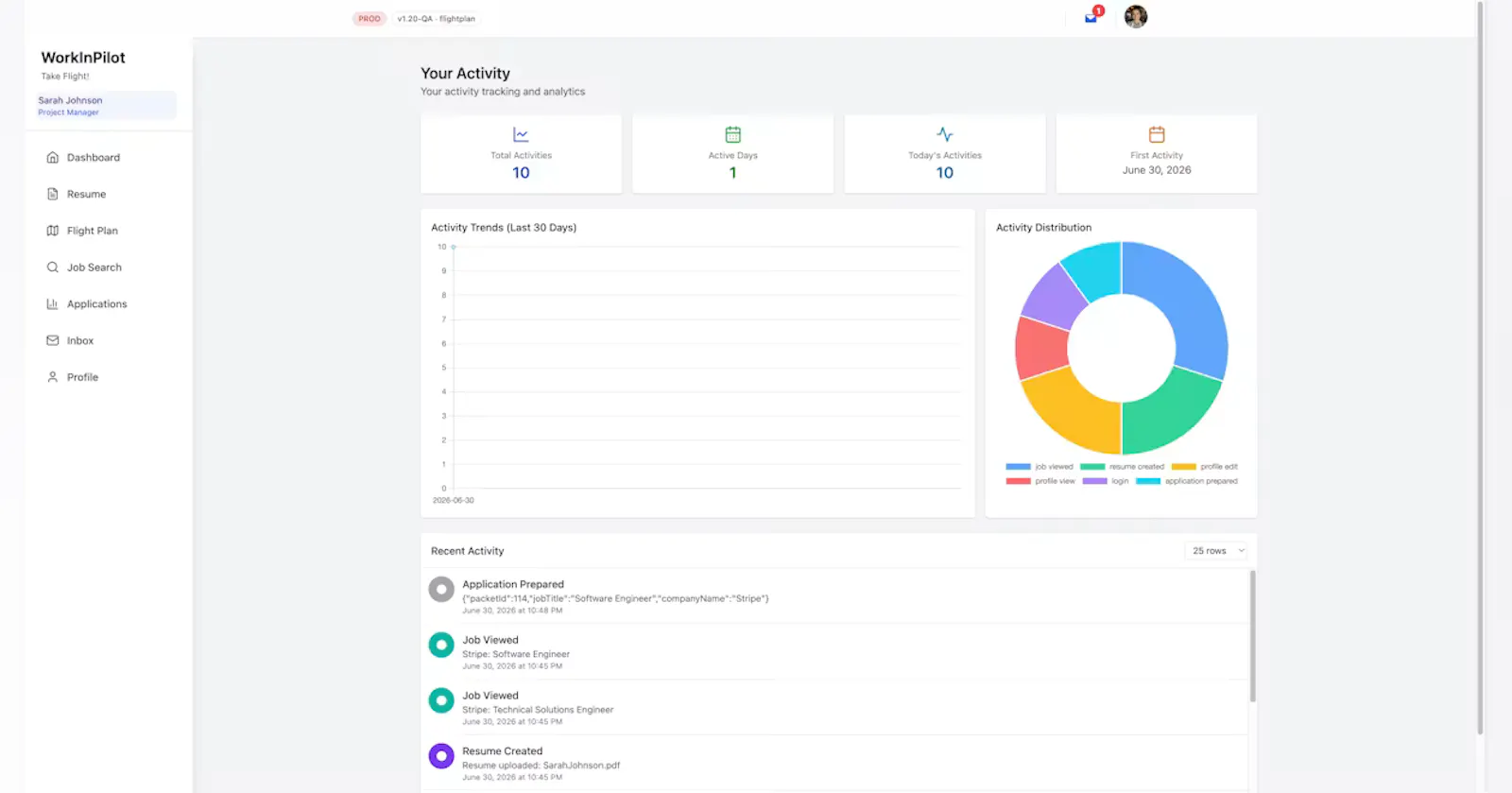1512x793 pixels.
Task: Expand the 25 rows dropdown
Action: [x=1217, y=551]
